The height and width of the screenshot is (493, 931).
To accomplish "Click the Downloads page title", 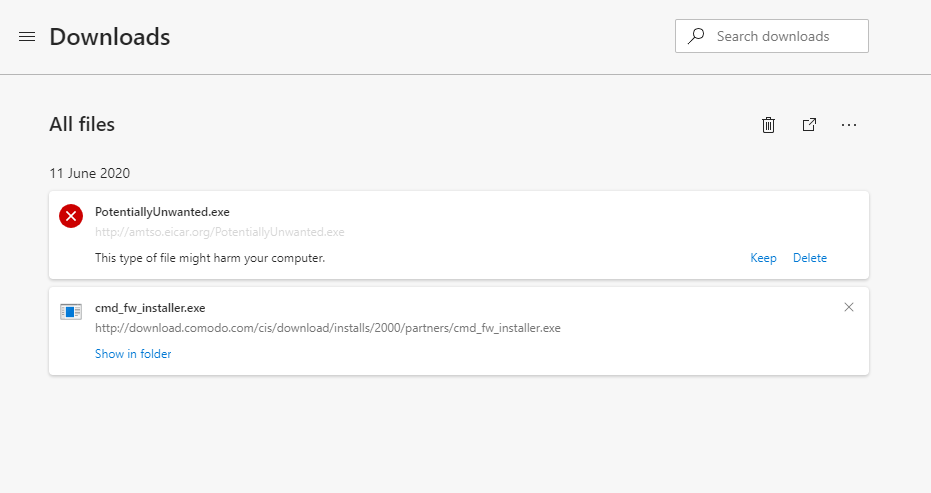I will (109, 37).
